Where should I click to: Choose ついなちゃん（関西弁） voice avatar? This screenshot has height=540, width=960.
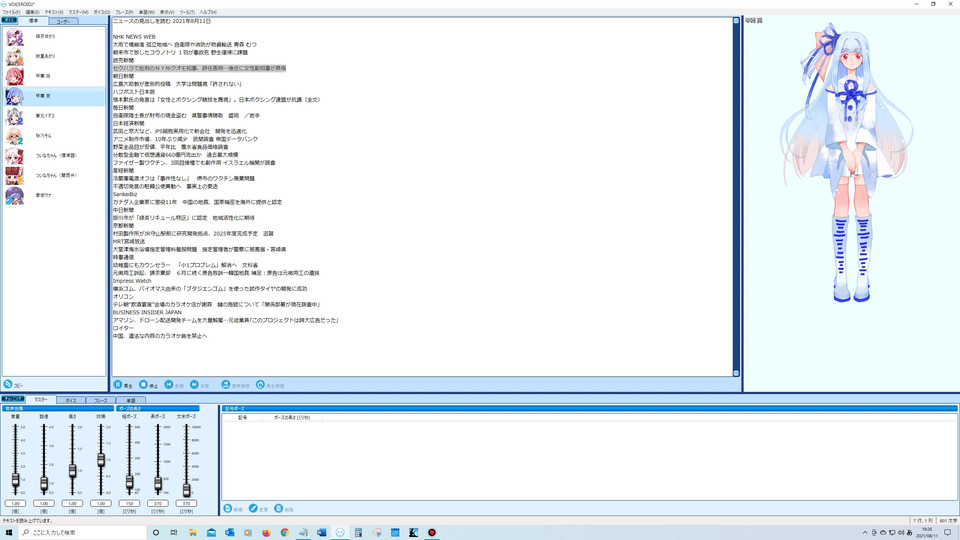(15, 176)
